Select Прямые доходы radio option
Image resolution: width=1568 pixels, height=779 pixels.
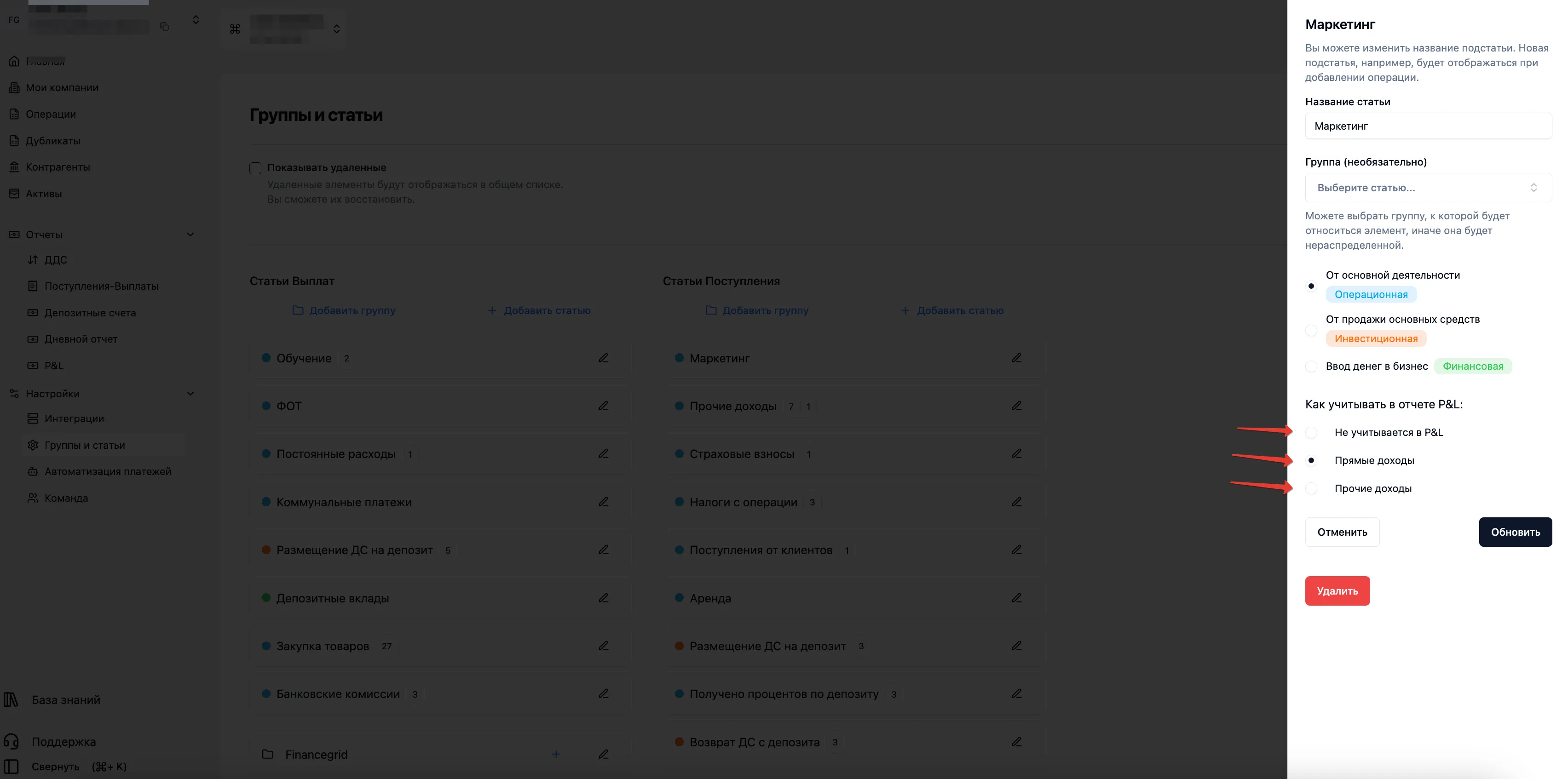[x=1311, y=460]
